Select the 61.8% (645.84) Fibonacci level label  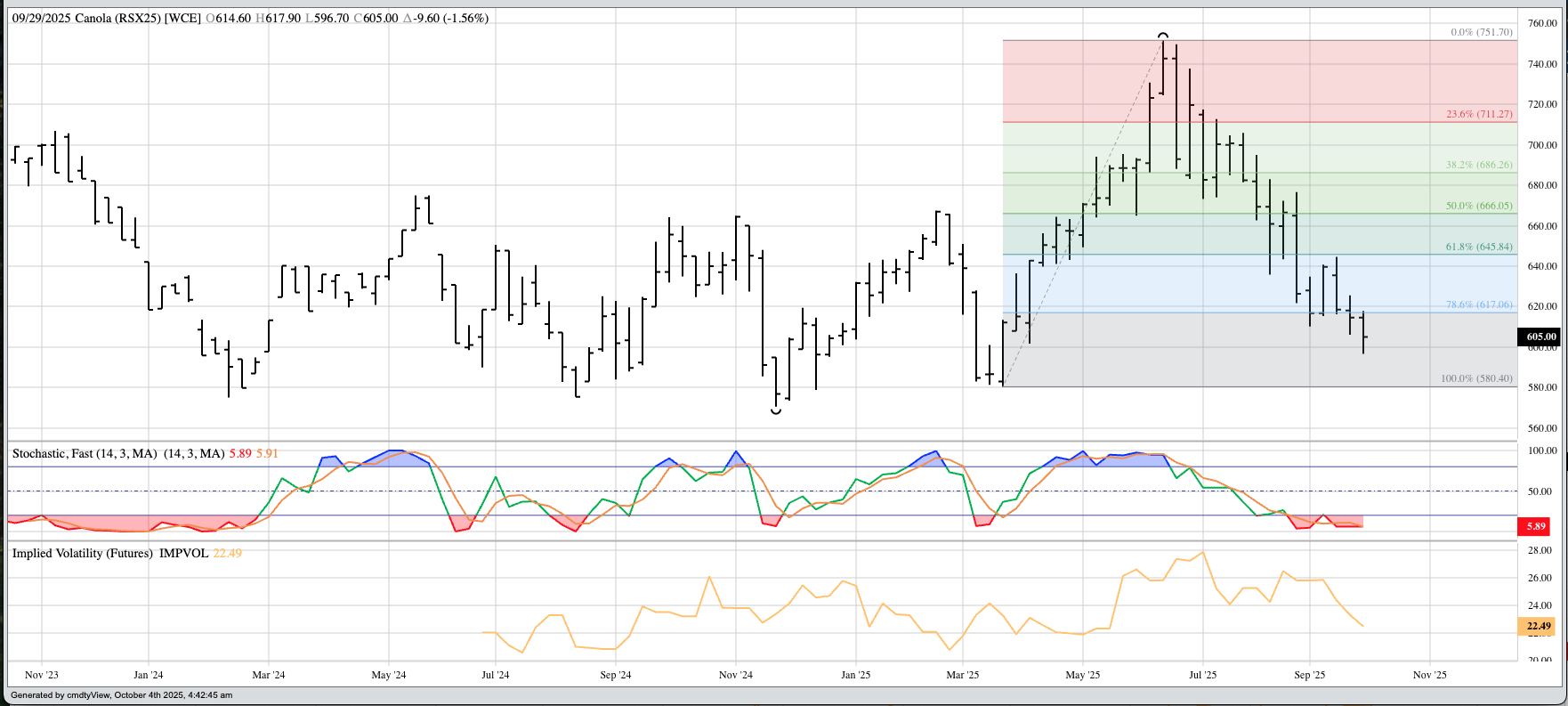tap(1478, 247)
